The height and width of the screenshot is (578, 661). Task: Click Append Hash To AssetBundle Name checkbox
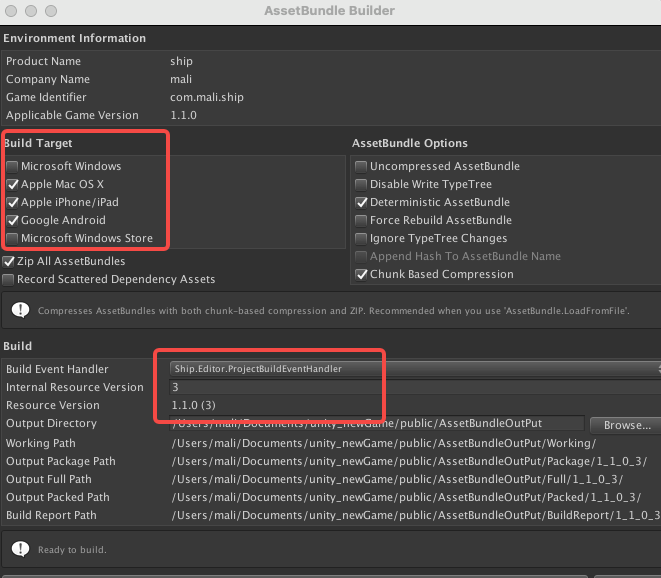point(361,257)
